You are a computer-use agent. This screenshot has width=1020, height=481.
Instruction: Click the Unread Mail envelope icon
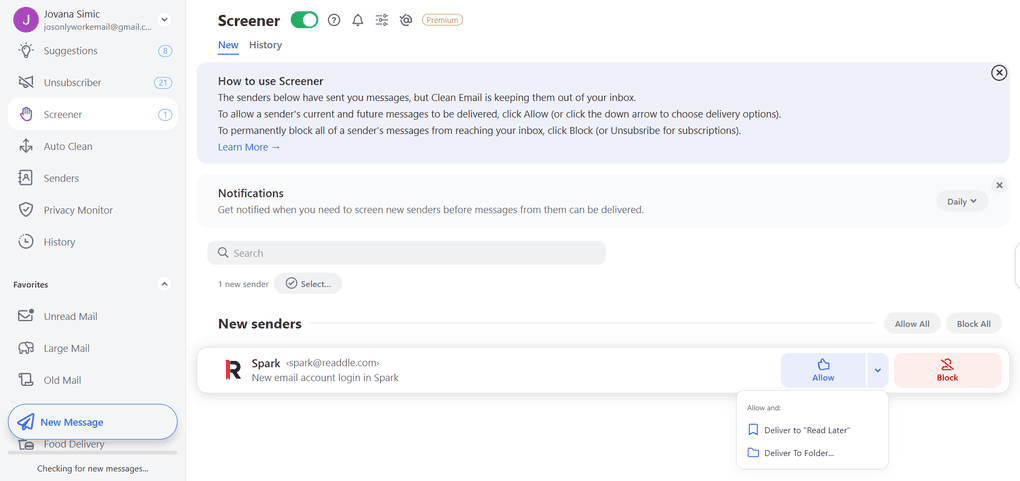(x=25, y=316)
